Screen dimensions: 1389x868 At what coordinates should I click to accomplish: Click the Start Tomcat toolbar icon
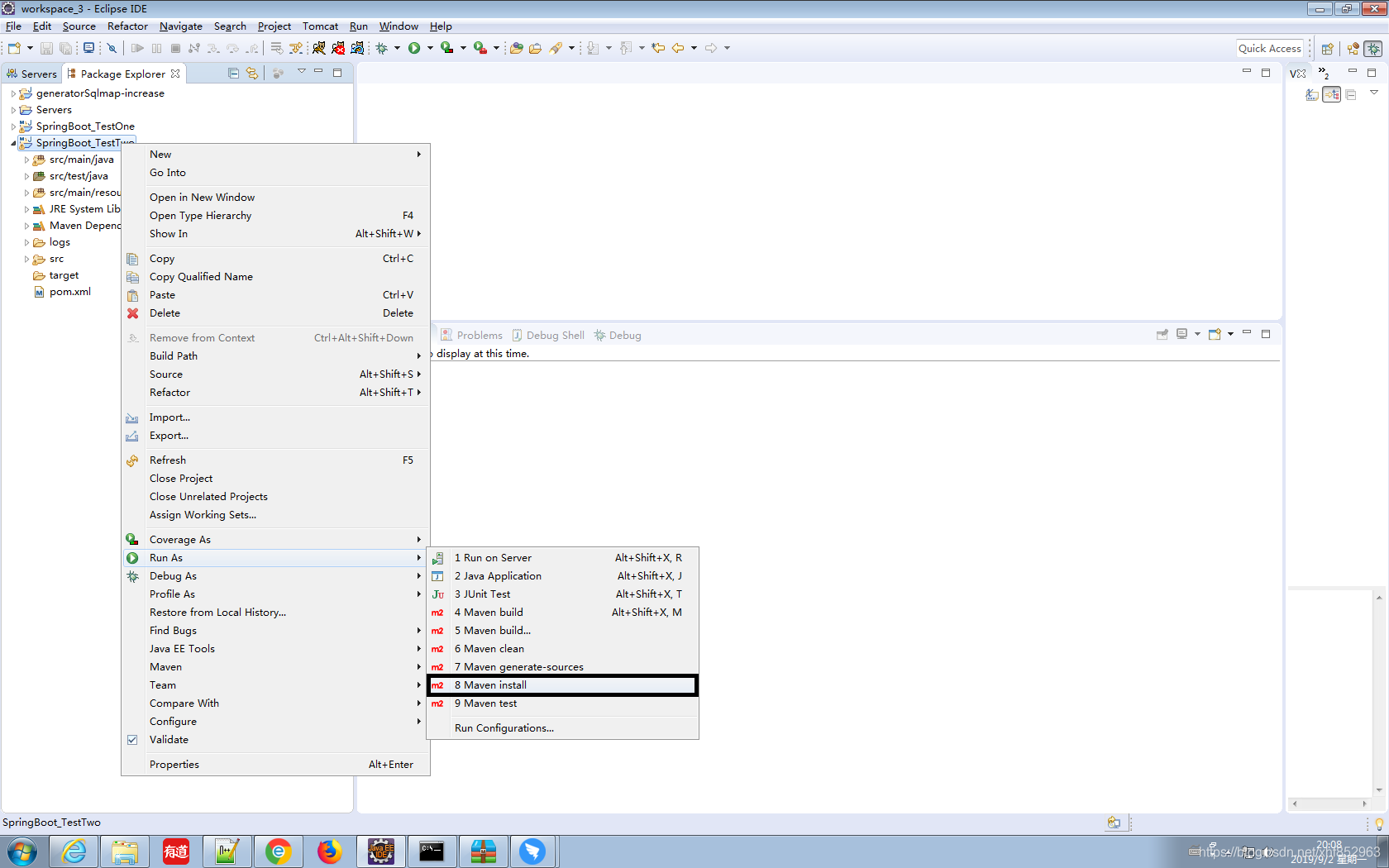coord(318,48)
